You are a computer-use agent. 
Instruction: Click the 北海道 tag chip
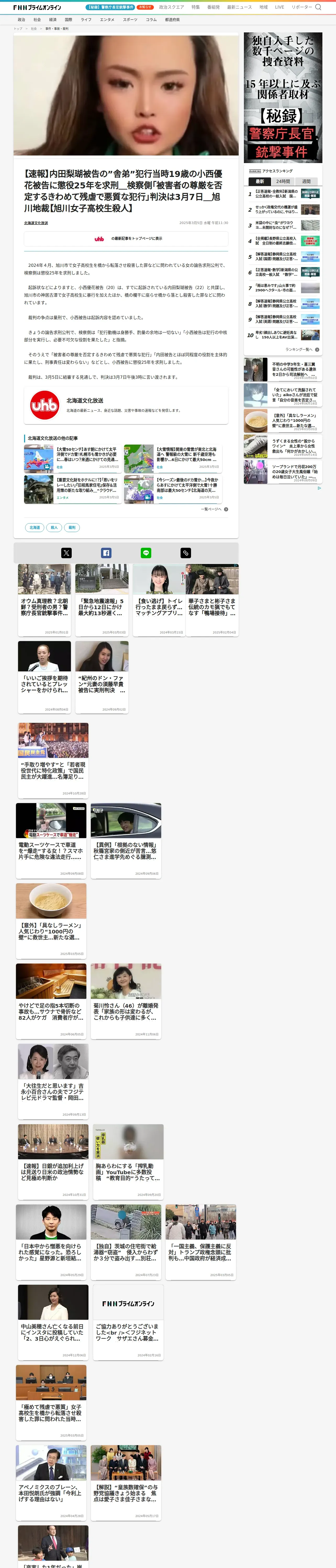35,527
